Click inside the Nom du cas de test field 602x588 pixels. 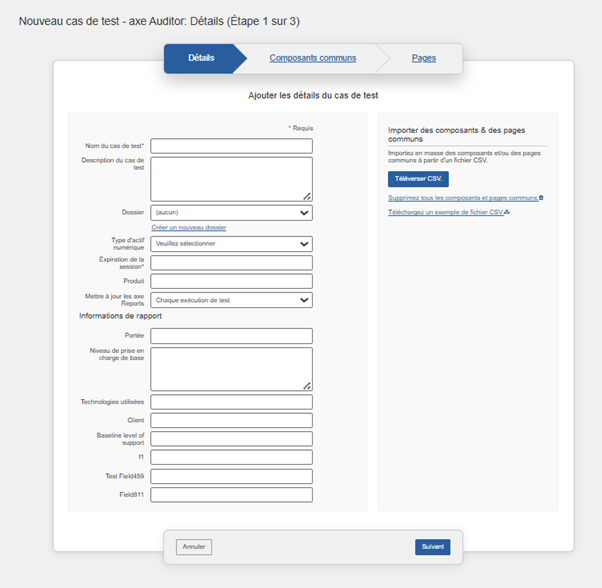[x=231, y=146]
